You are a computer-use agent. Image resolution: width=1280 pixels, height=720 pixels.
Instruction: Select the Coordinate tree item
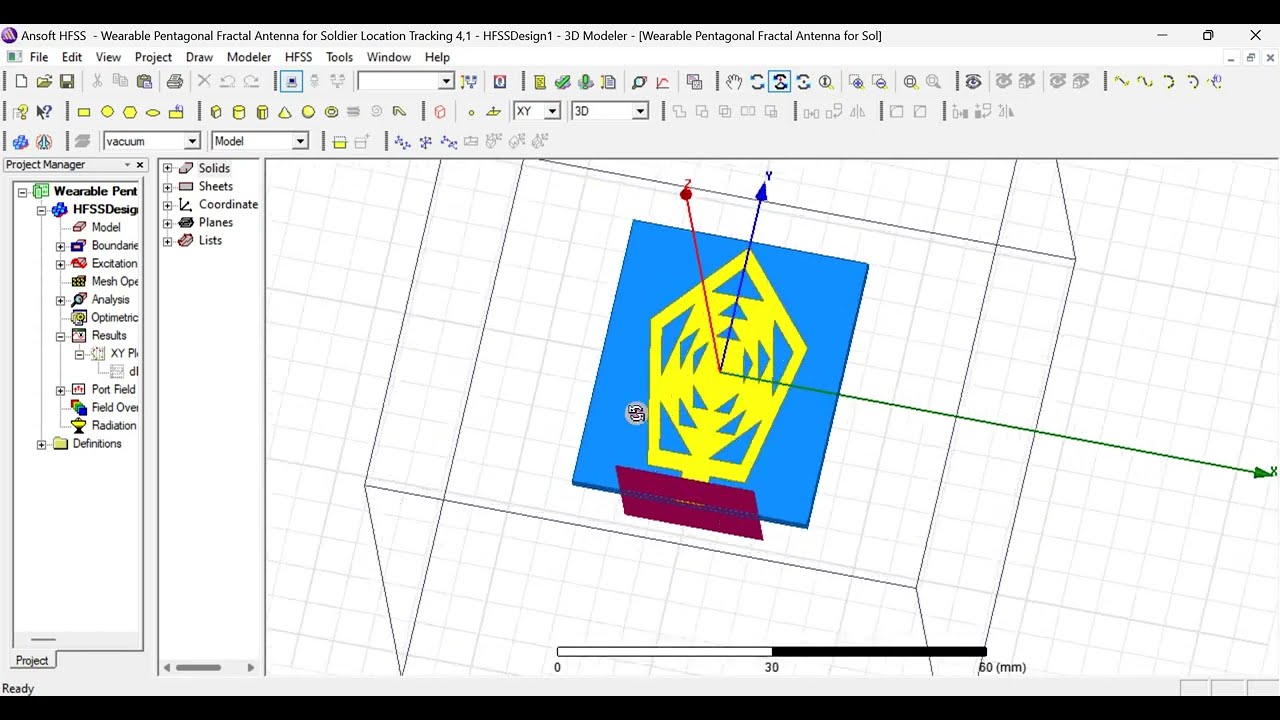[228, 204]
